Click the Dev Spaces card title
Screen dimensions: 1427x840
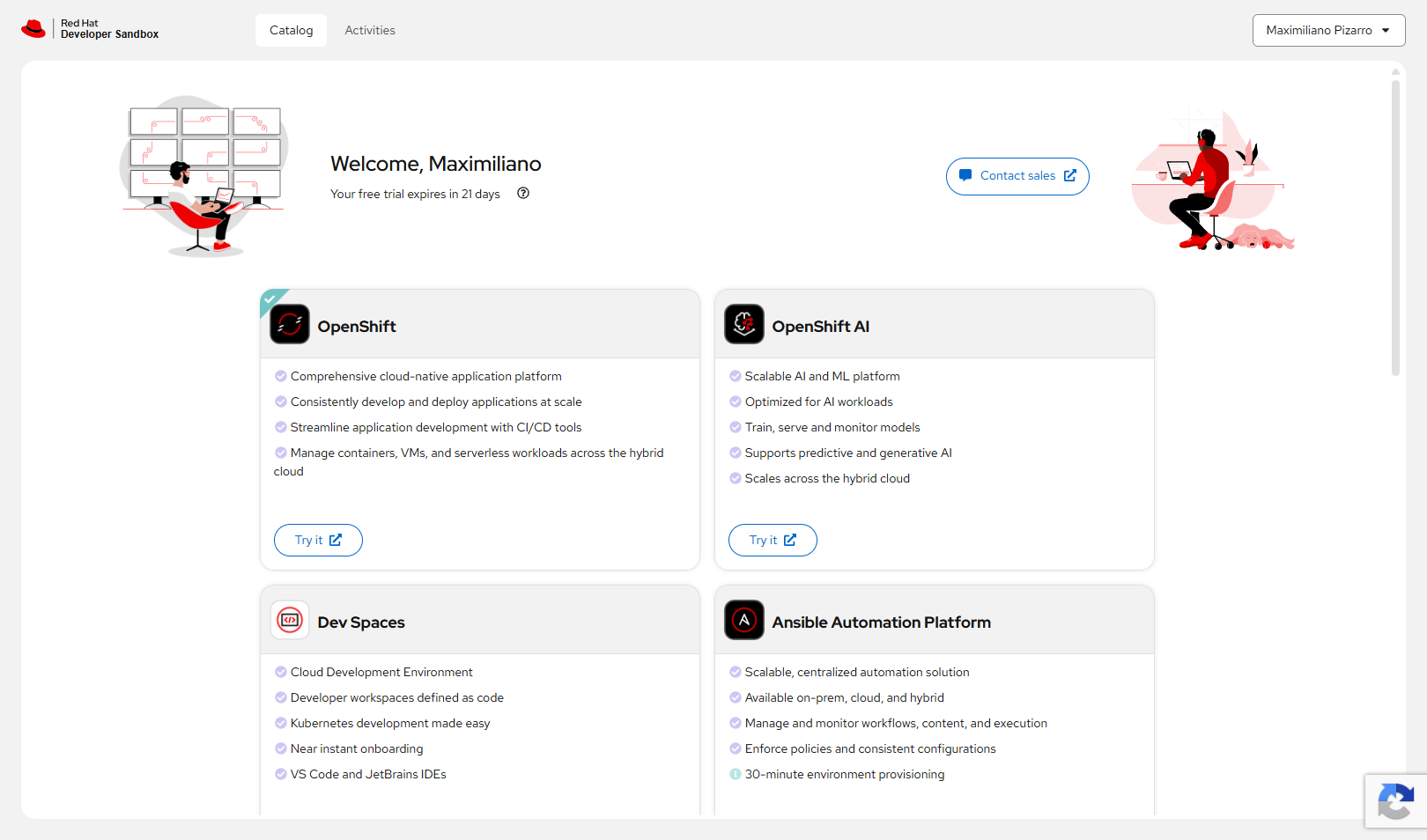[361, 623]
